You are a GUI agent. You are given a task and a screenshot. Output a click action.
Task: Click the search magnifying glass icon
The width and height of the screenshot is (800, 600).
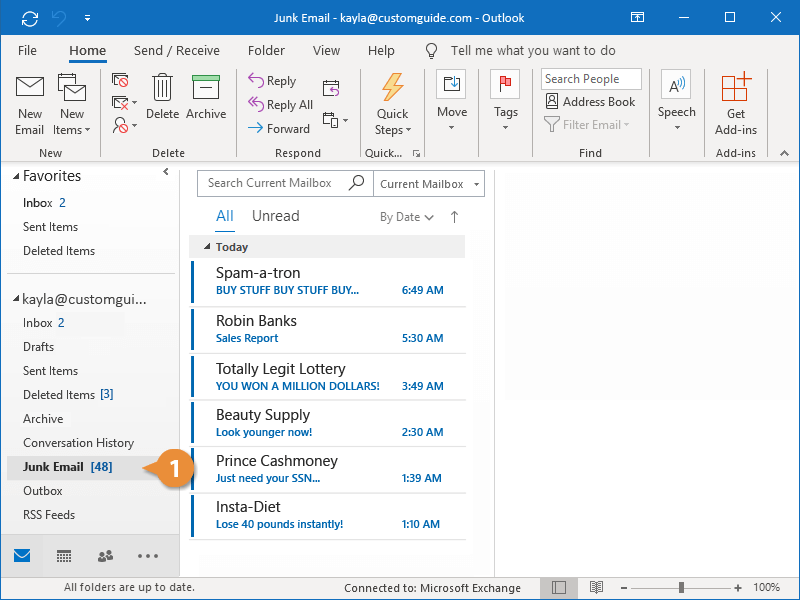(x=356, y=183)
